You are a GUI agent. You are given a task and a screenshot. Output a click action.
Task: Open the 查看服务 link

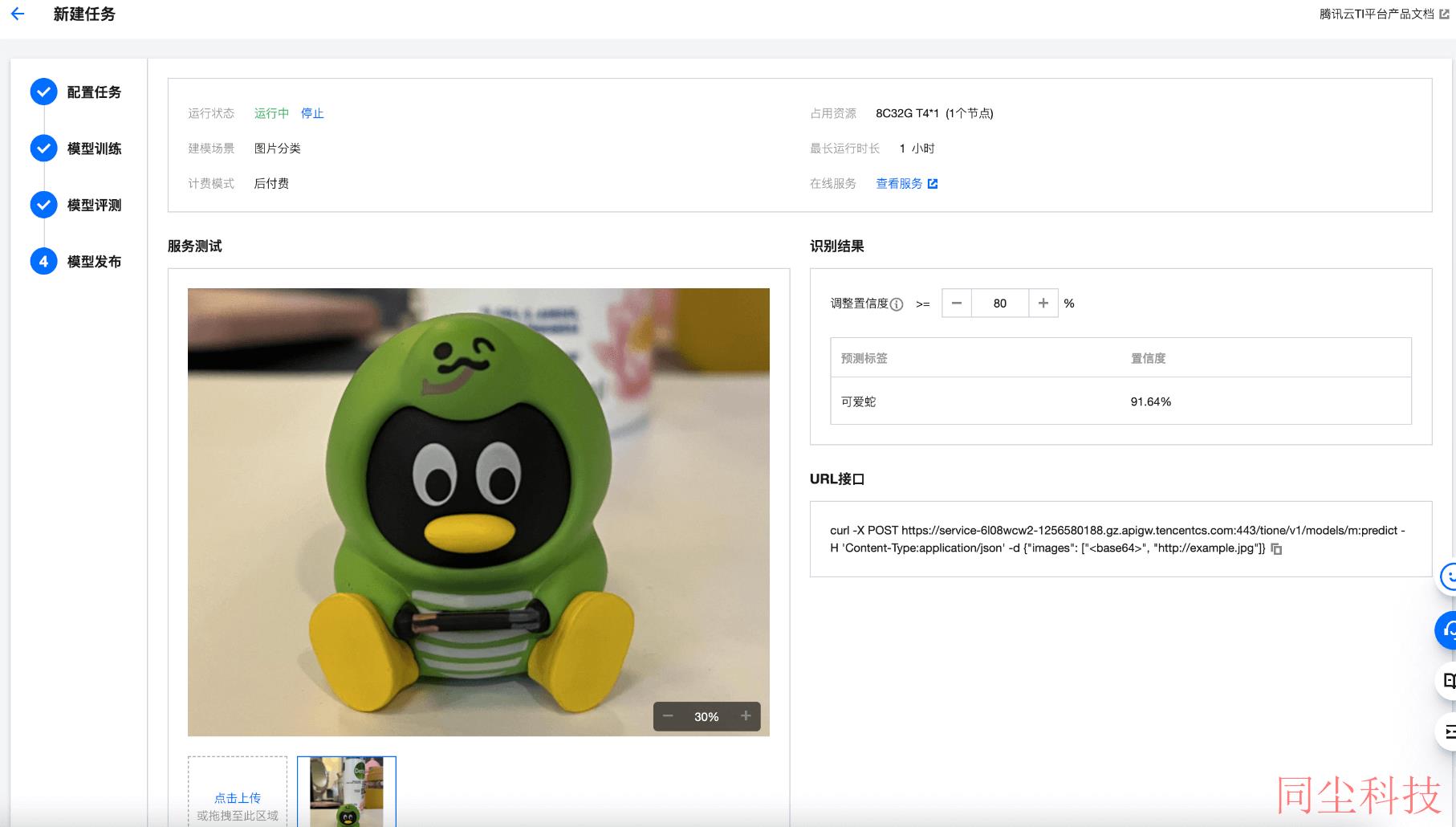[899, 184]
